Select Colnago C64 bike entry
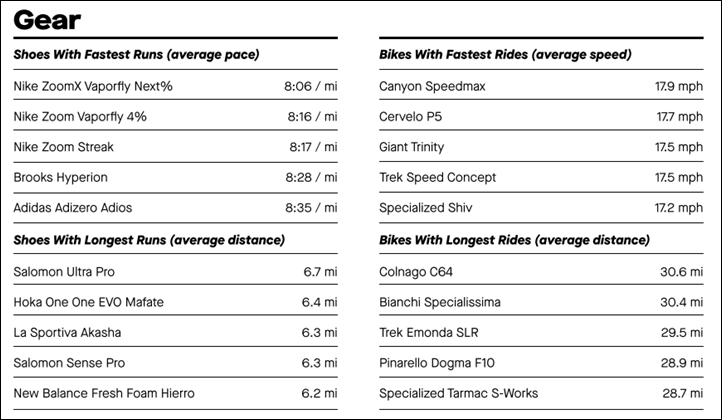 [x=541, y=272]
